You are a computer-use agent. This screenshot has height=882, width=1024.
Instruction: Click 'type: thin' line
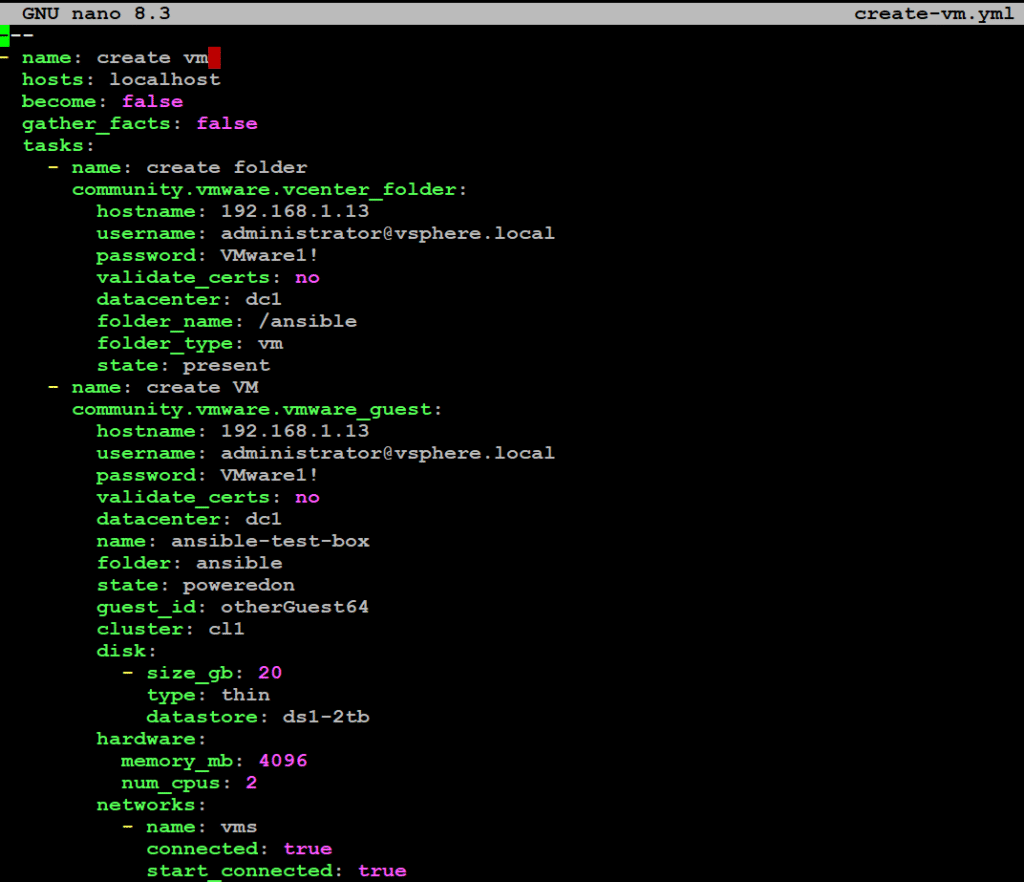(x=208, y=695)
